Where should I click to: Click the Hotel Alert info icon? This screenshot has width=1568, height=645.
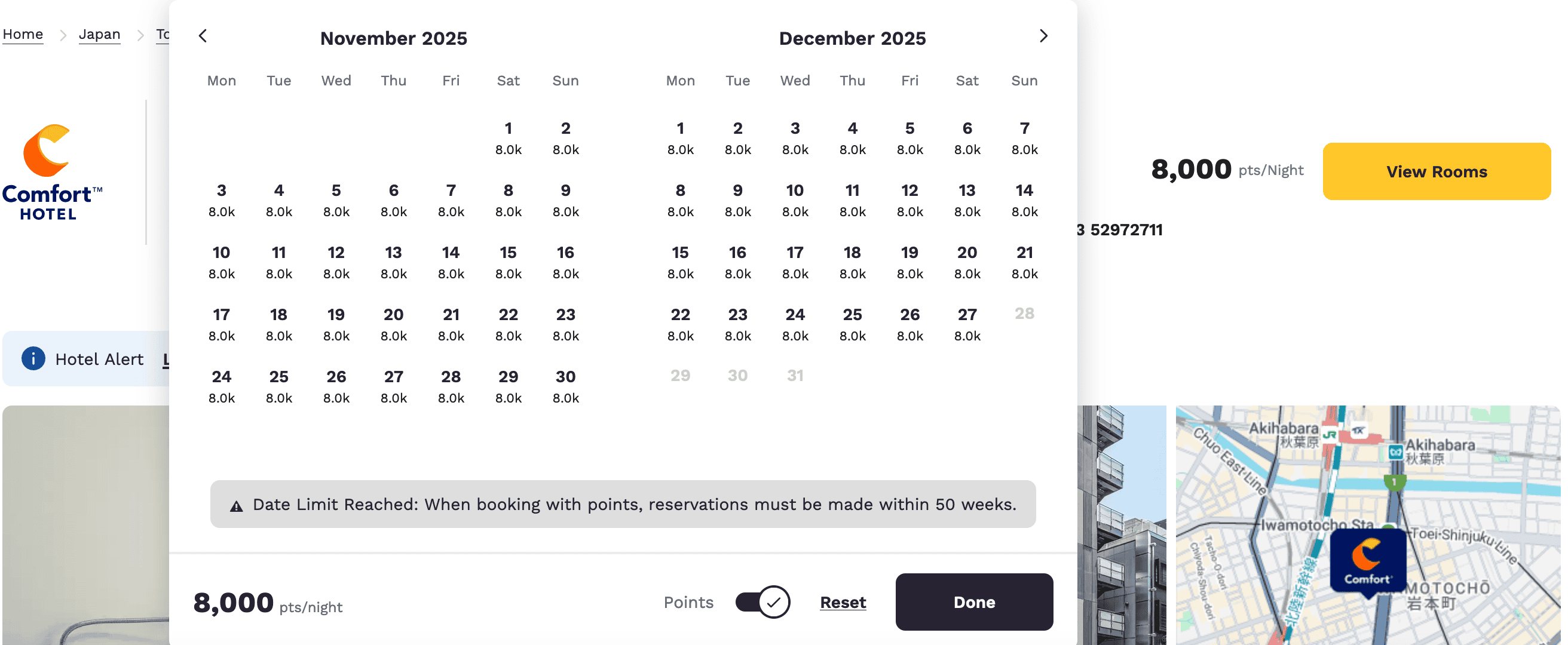point(33,358)
